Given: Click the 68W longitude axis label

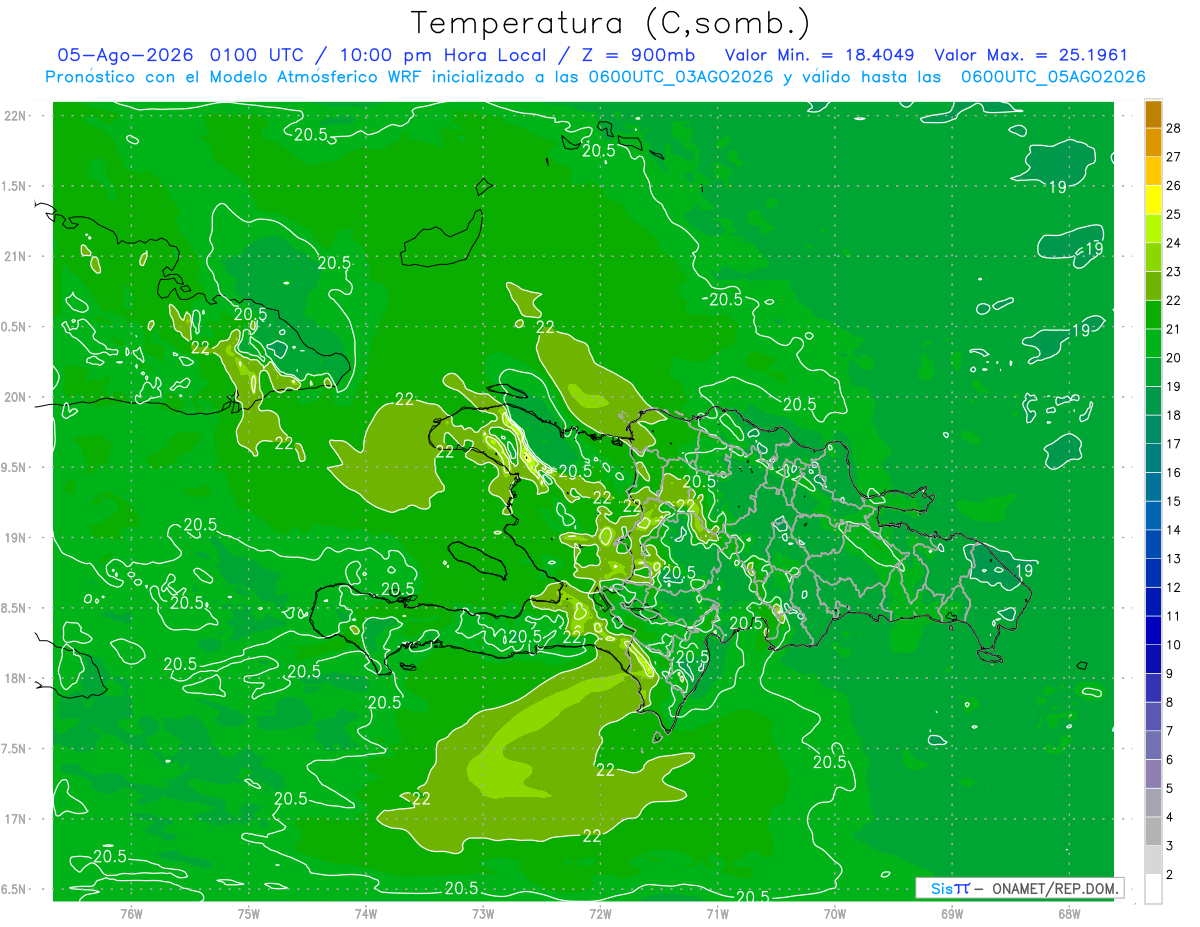Looking at the screenshot, I should [x=1069, y=913].
